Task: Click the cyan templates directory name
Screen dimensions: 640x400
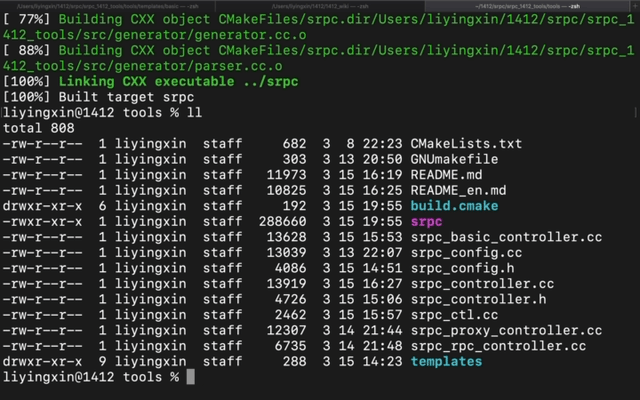Action: (x=446, y=361)
